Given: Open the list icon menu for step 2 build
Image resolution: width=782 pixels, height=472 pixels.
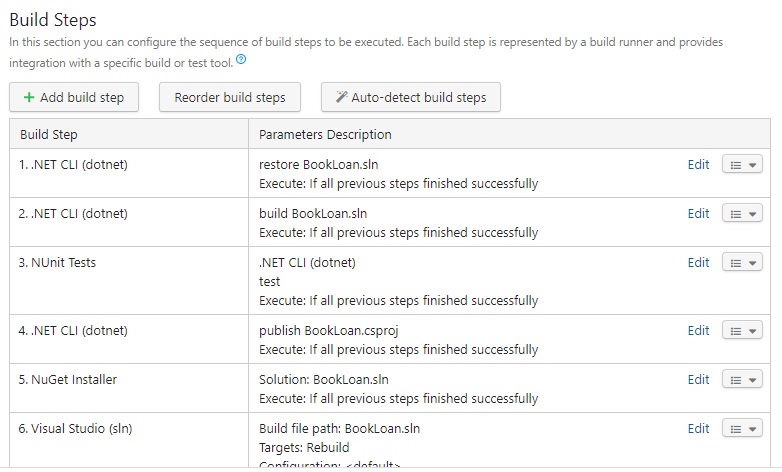Looking at the screenshot, I should pyautogui.click(x=736, y=214).
